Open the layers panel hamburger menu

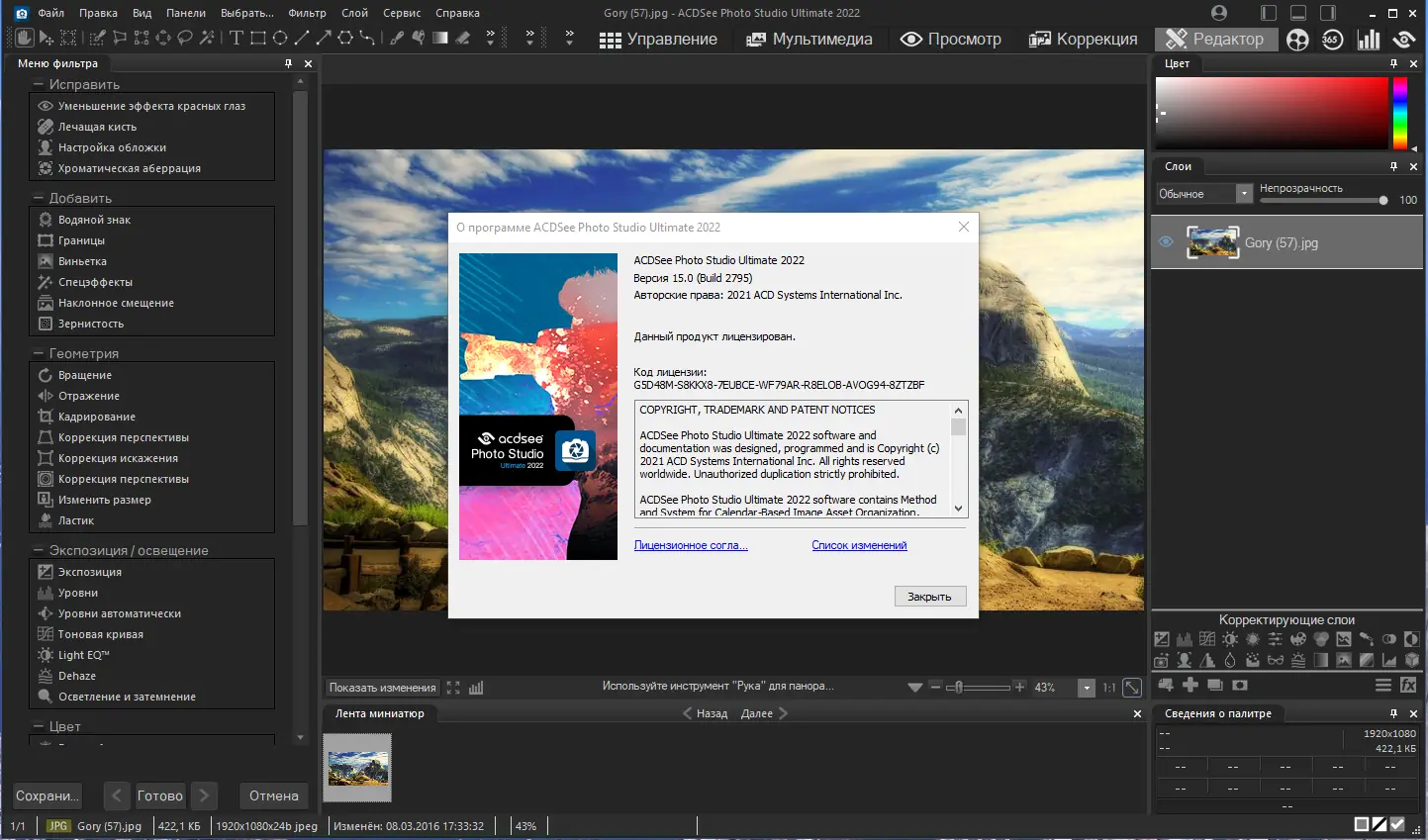click(x=1383, y=685)
